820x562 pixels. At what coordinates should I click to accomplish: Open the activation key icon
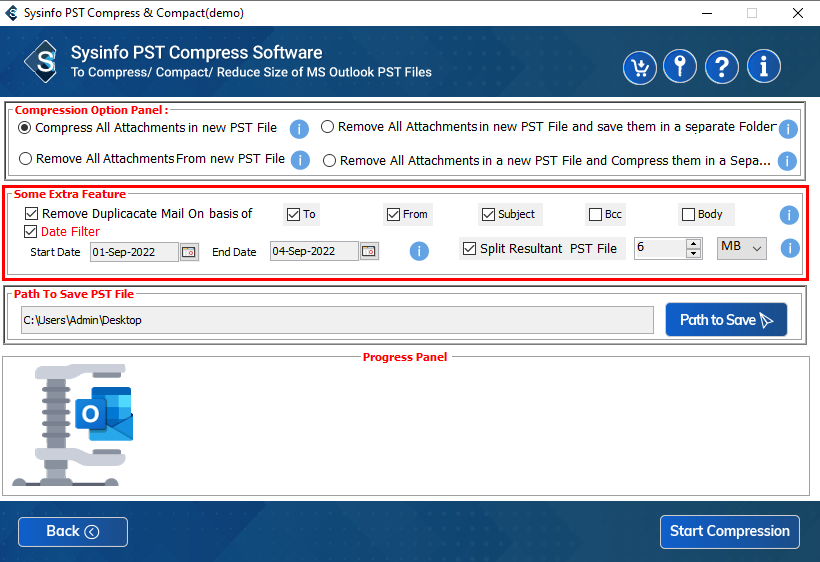click(680, 67)
